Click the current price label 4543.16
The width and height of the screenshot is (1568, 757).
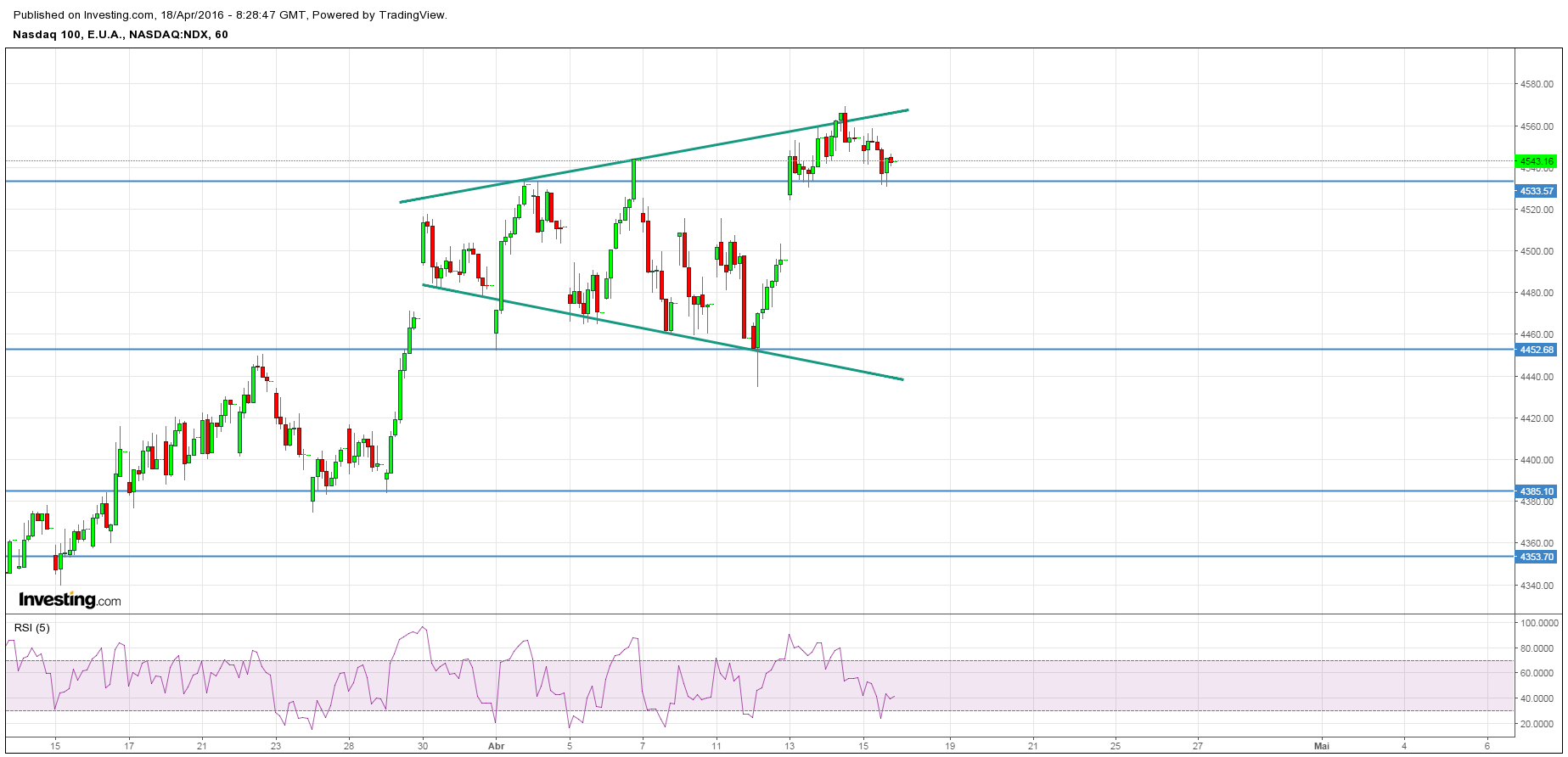pyautogui.click(x=1536, y=161)
